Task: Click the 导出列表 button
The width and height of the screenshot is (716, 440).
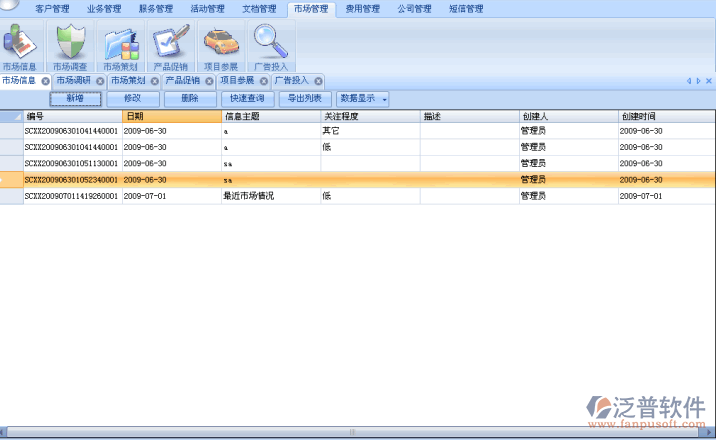Action: pos(304,99)
